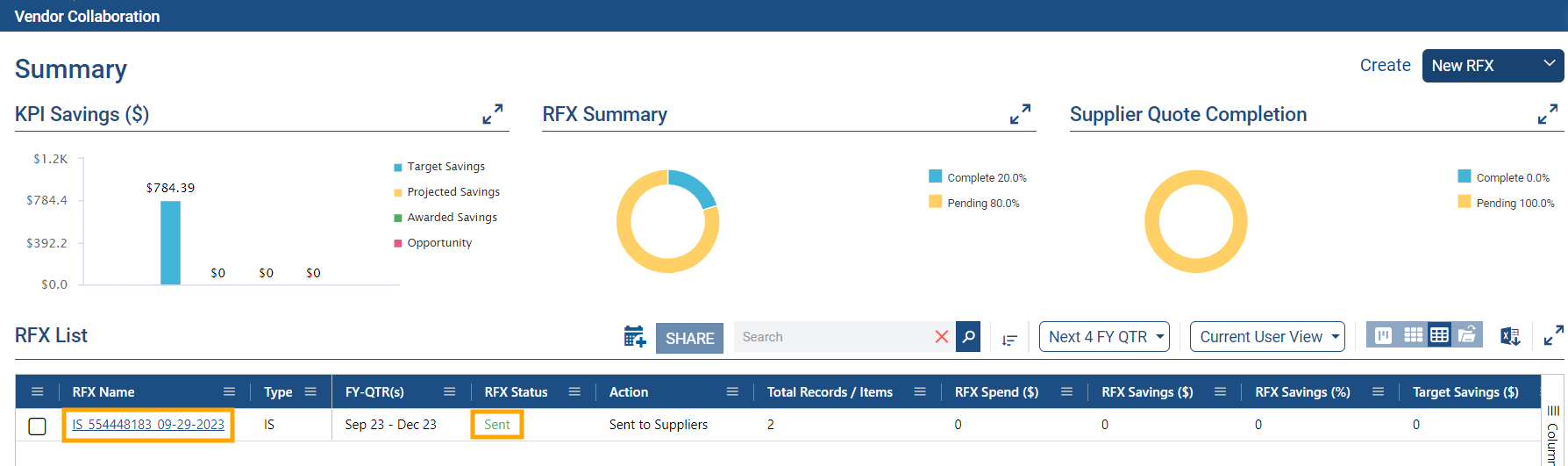Clear the search field with red X

942,337
